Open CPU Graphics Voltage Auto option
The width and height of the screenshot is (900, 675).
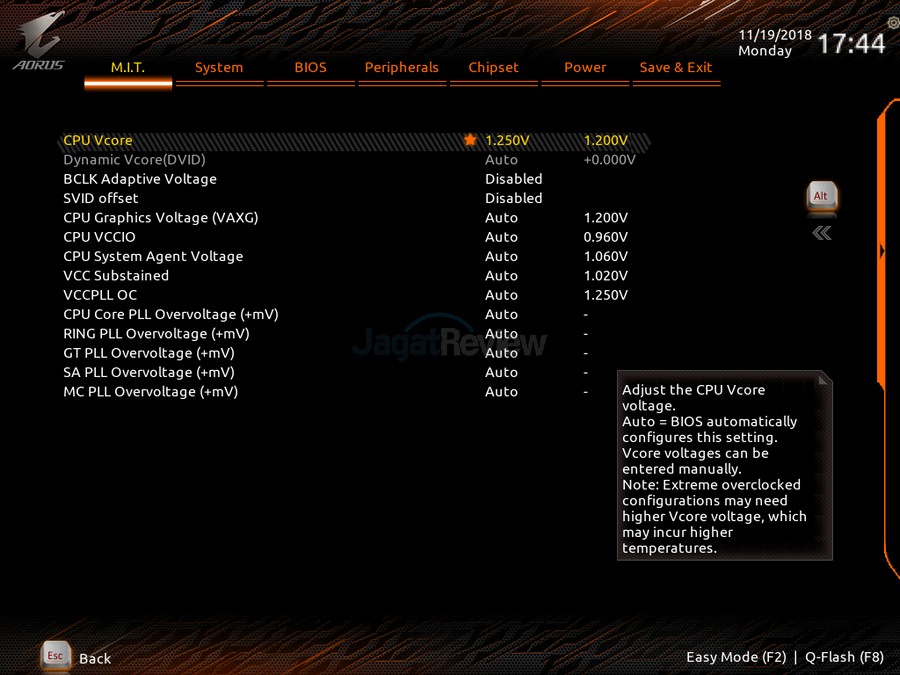(501, 218)
